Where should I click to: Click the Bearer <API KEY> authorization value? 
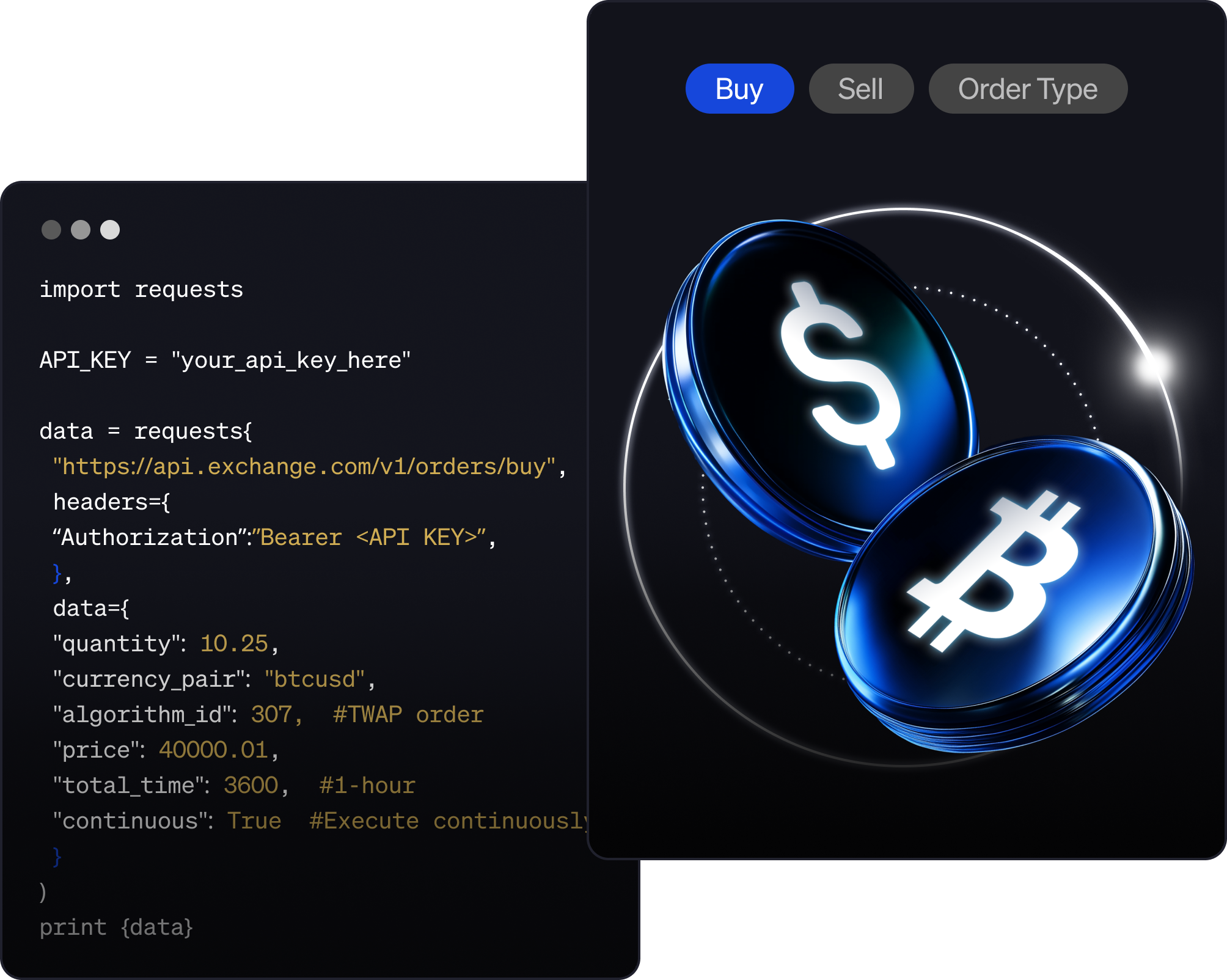pyautogui.click(x=372, y=538)
